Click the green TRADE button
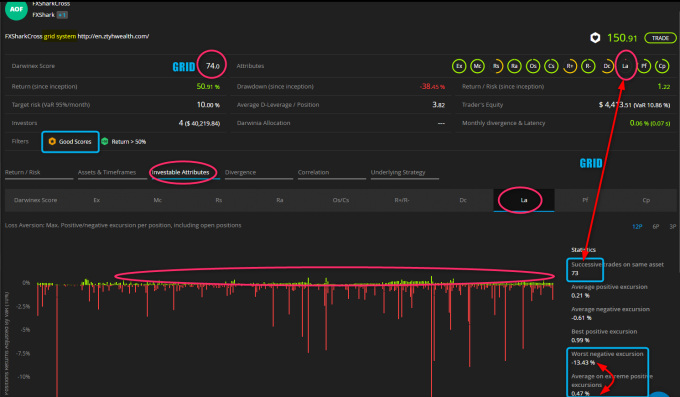 coord(660,38)
